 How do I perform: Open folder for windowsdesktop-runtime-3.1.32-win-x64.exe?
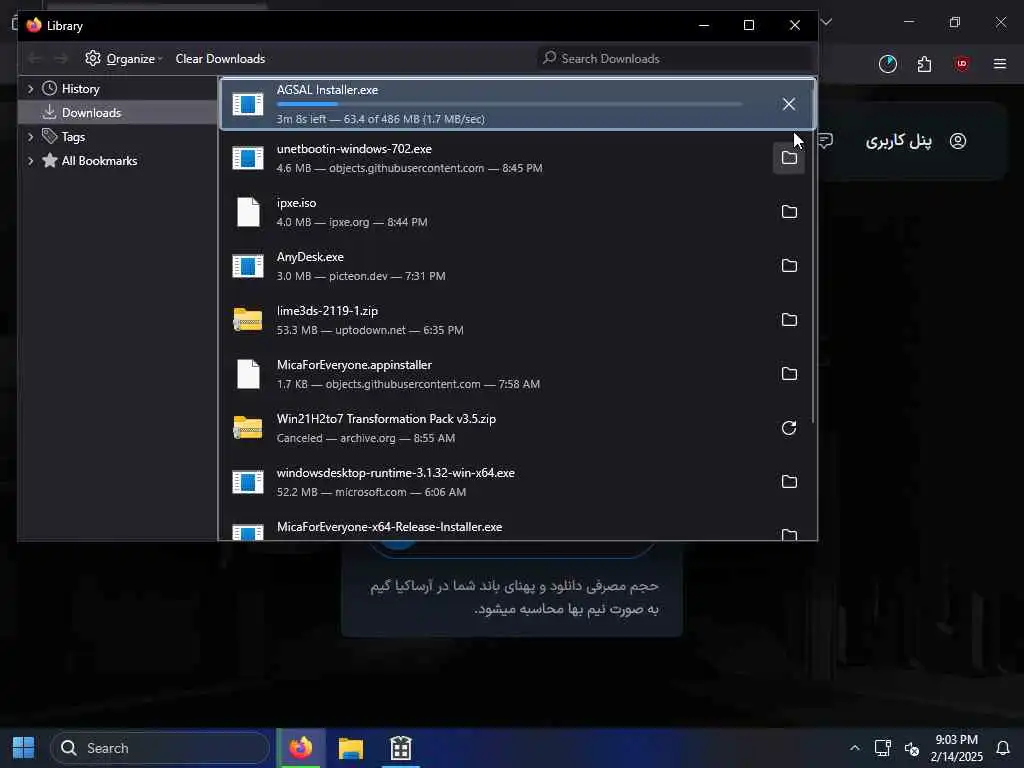789,482
